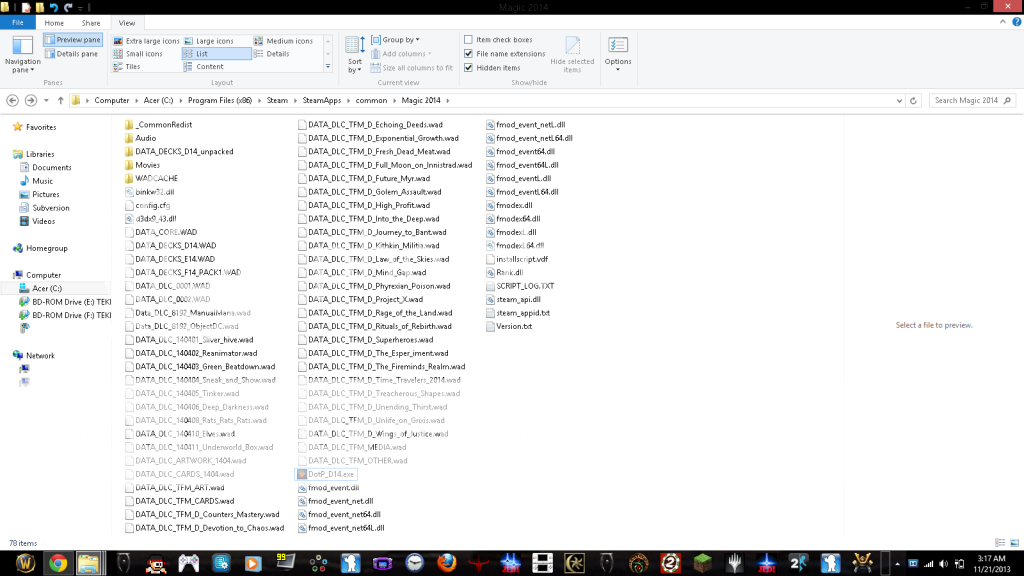This screenshot has width=1024, height=576.
Task: Open the Group by dropdown
Action: pos(396,40)
